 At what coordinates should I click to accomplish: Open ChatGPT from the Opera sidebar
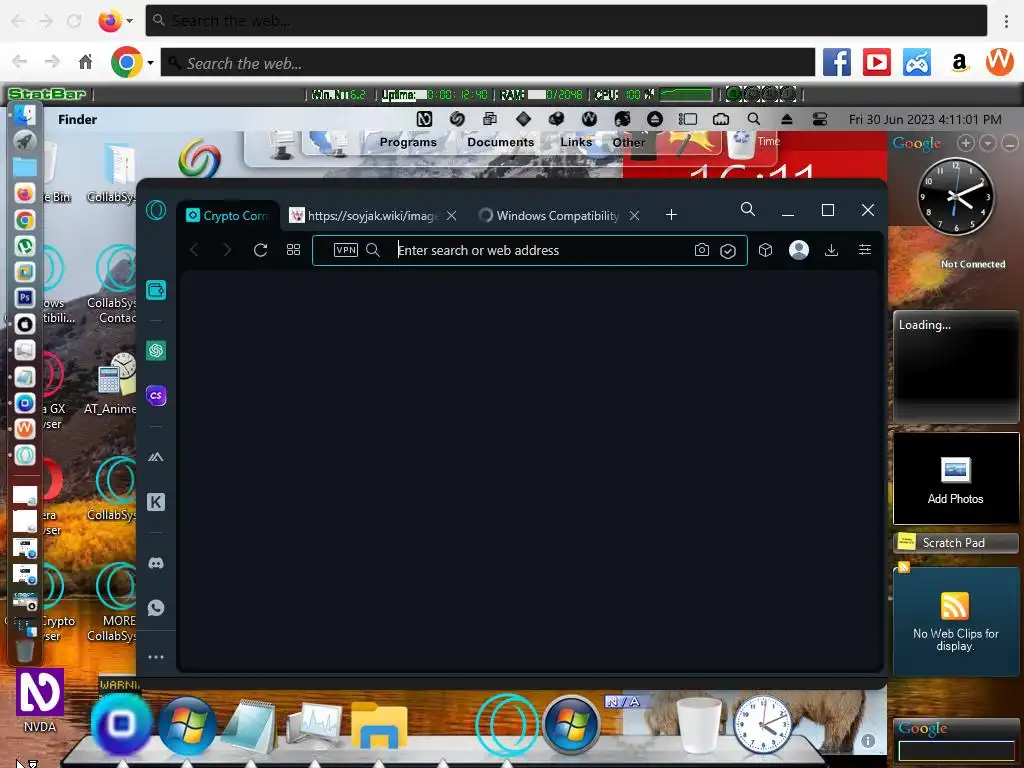[x=155, y=351]
